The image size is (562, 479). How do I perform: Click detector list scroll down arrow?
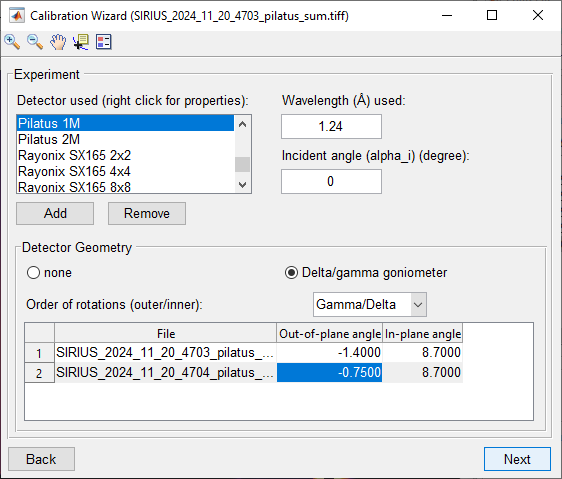pyautogui.click(x=243, y=185)
